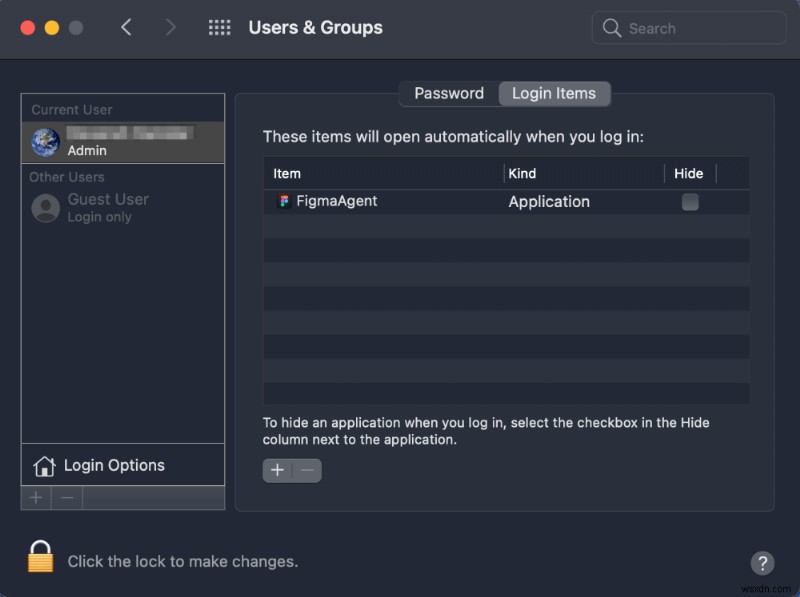Image resolution: width=800 pixels, height=597 pixels.
Task: Add a login item with the plus button
Action: coord(277,470)
